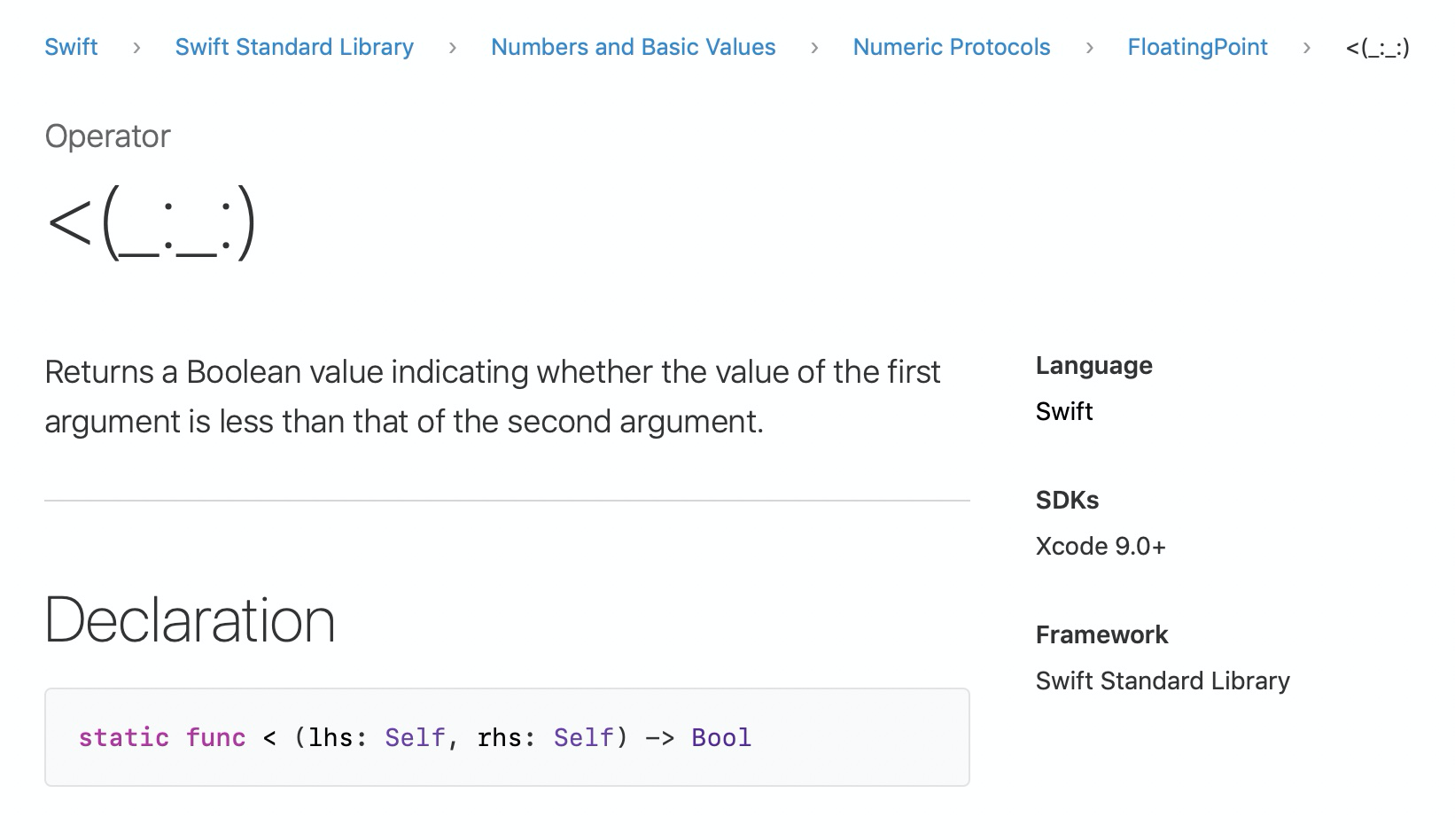Open Numbers and Basic Values breadcrumb
Screen dimensions: 1455x840
[633, 47]
